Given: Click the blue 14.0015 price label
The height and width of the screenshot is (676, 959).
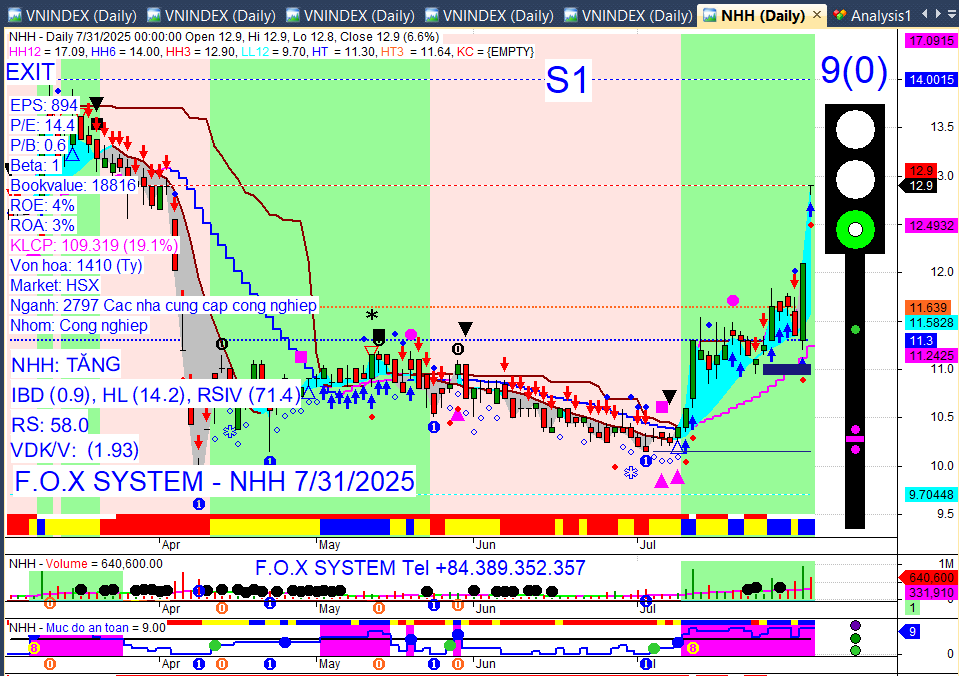Looking at the screenshot, I should click(x=931, y=80).
